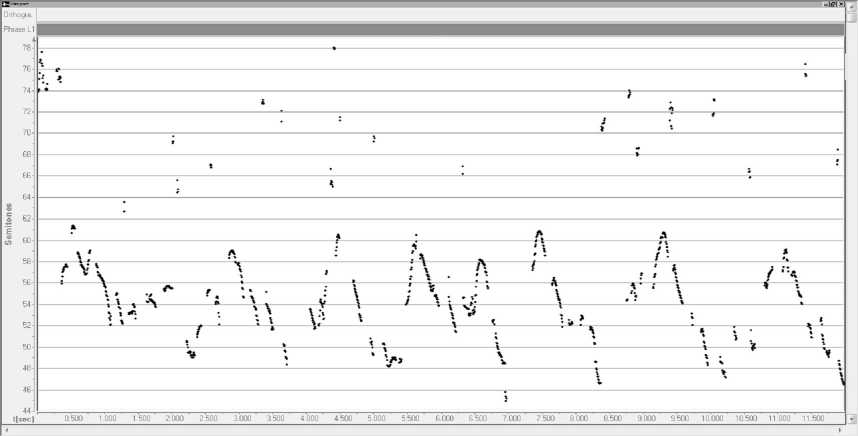Select the Orthographic tier label

tap(19, 15)
